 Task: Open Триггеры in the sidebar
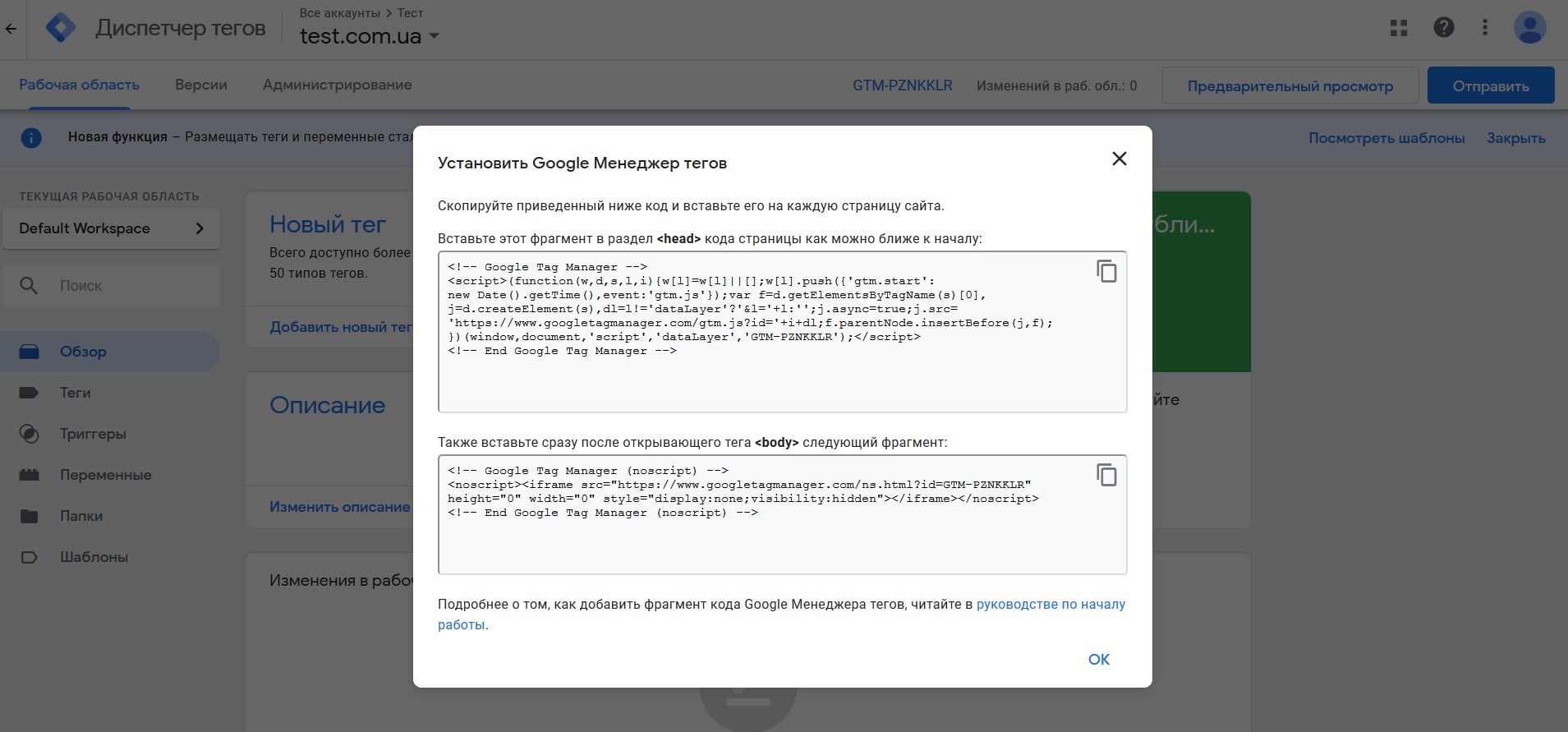93,434
